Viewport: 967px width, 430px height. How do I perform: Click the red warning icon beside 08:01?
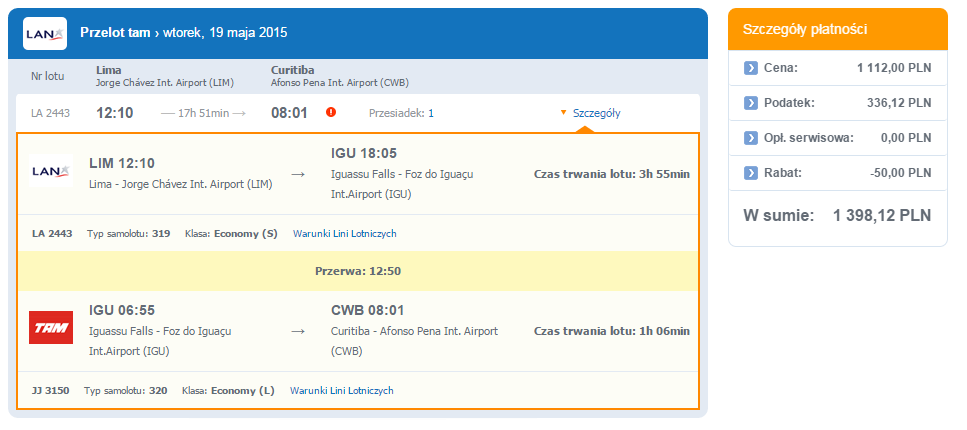pos(331,112)
